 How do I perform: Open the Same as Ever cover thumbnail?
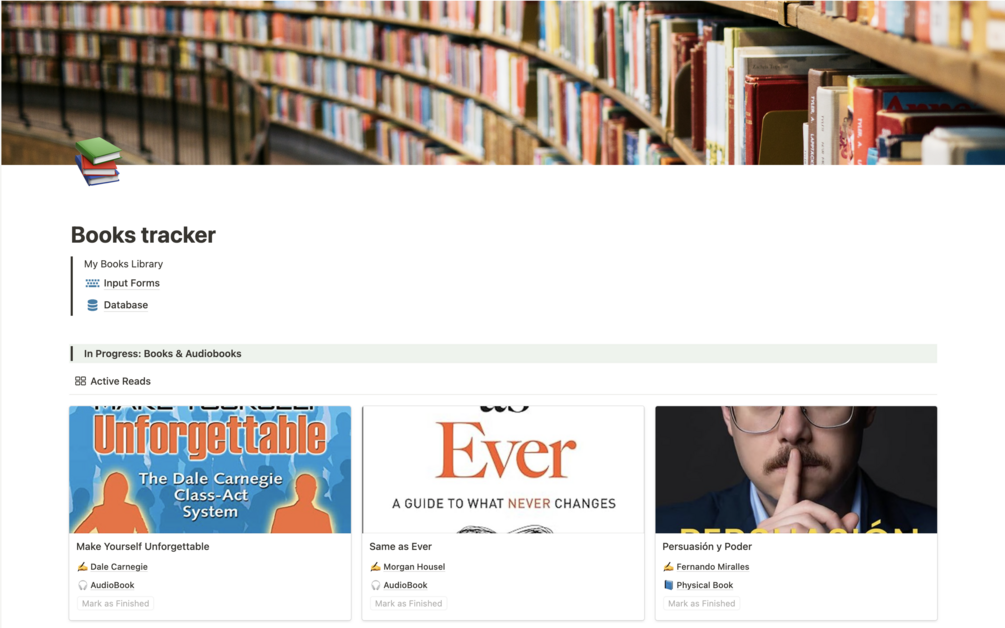click(503, 470)
